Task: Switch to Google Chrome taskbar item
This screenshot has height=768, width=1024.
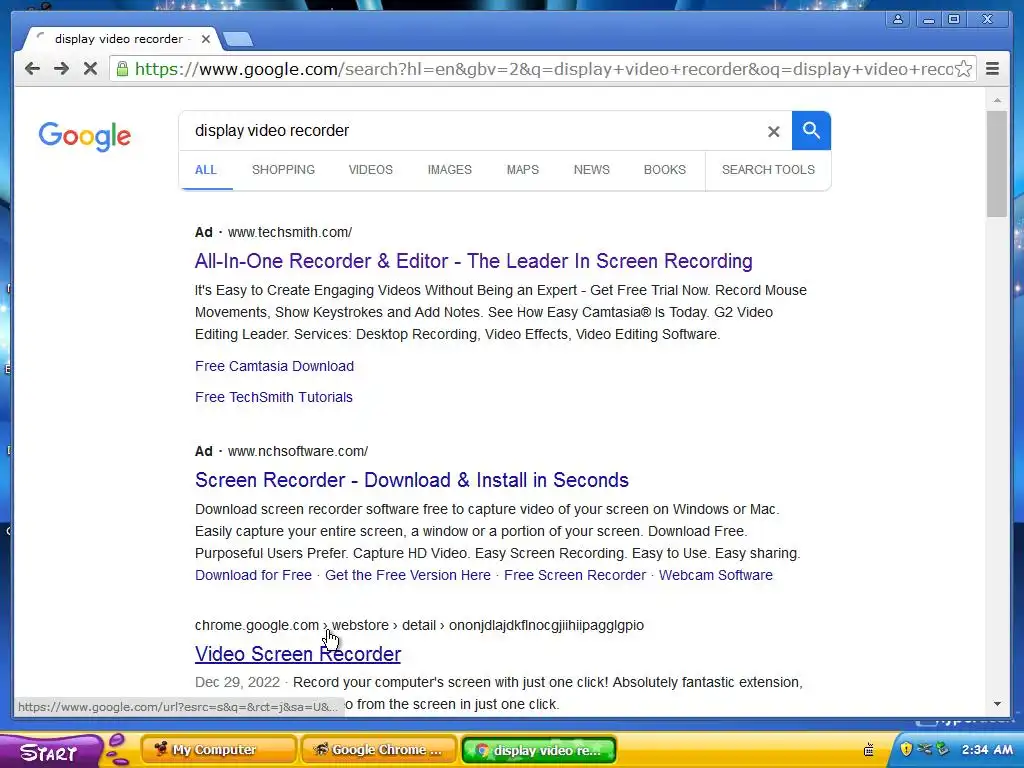Action: (x=379, y=750)
